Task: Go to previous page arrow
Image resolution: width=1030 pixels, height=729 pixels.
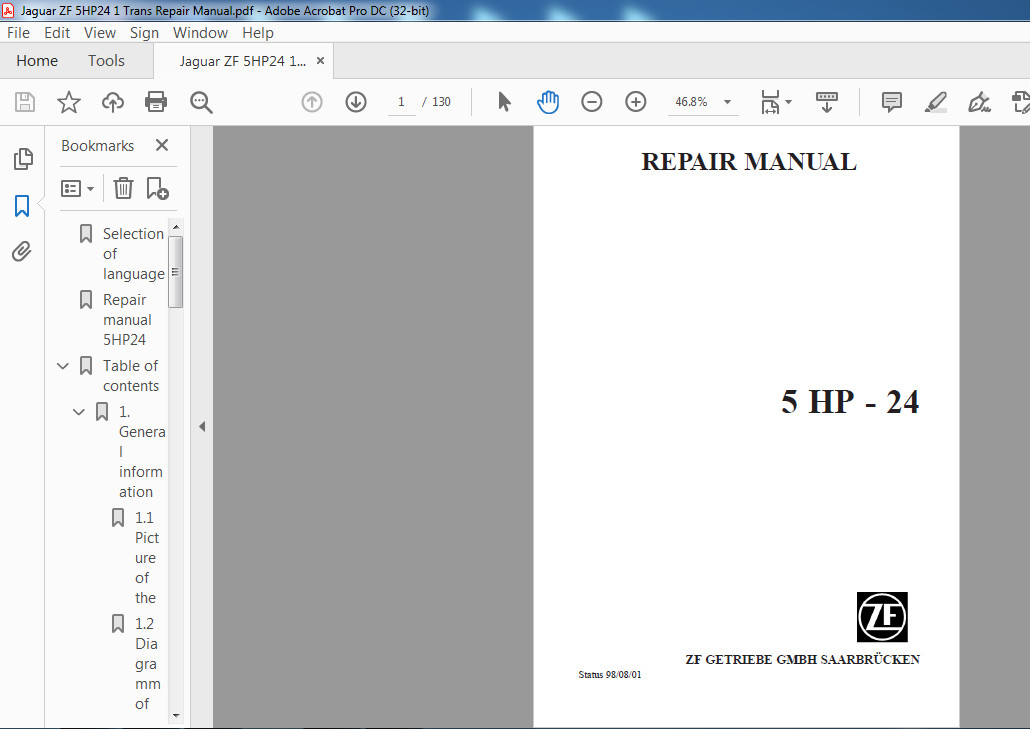Action: coord(312,102)
